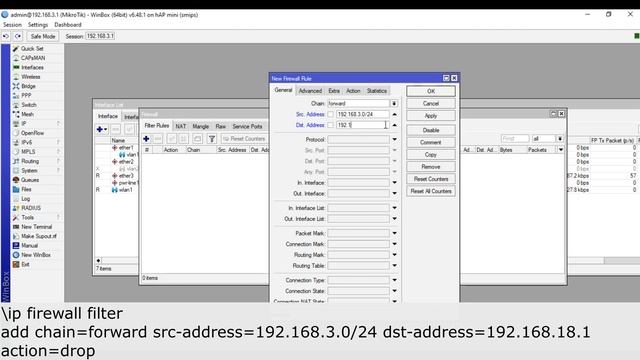
Task: Click Exit in sidebar
Action: point(25,264)
